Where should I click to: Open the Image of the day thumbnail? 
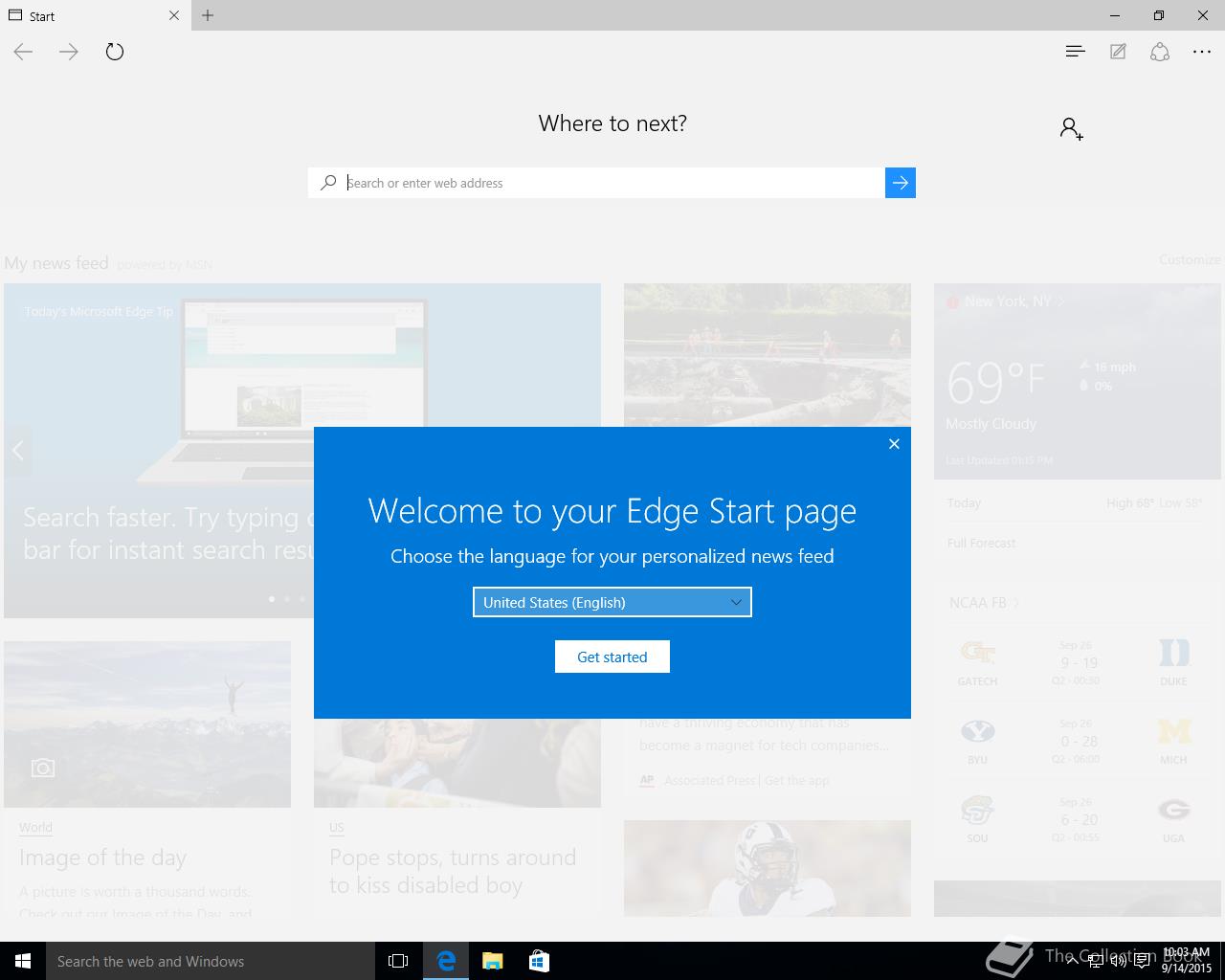(147, 724)
